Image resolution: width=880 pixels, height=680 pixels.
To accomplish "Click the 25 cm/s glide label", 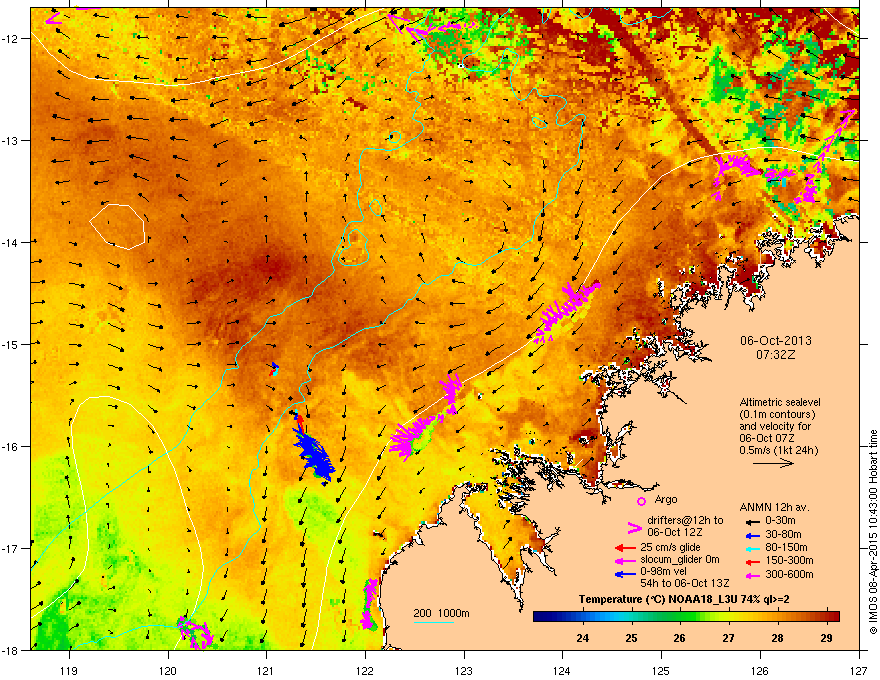I will (670, 547).
